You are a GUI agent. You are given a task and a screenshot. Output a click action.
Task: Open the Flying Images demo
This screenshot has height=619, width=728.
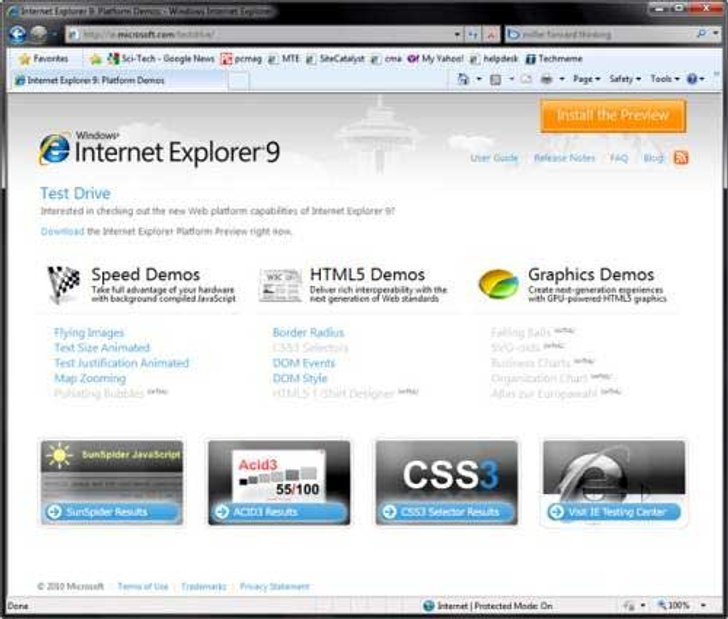pyautogui.click(x=89, y=332)
